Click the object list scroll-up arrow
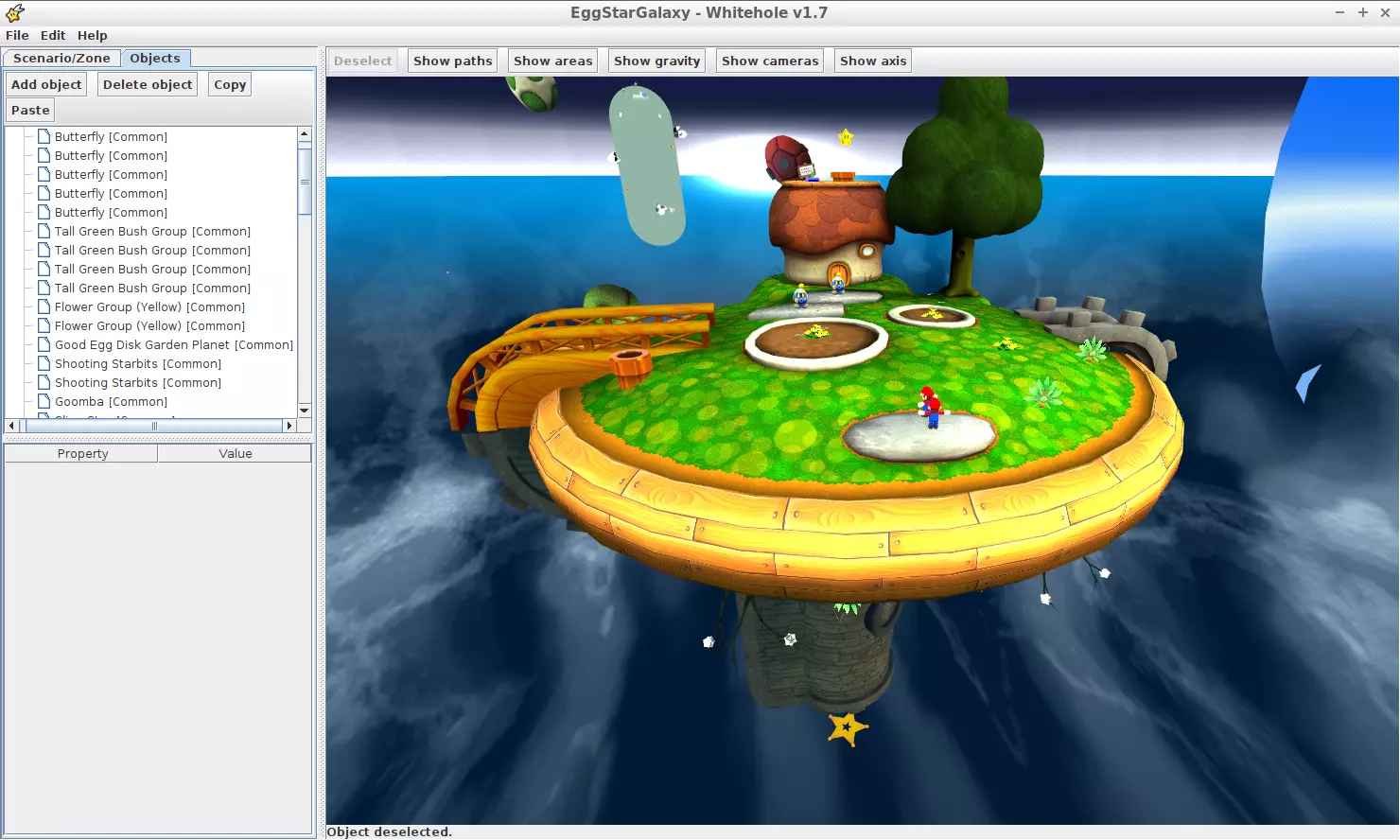Screen dimensions: 1400x840 [305, 134]
